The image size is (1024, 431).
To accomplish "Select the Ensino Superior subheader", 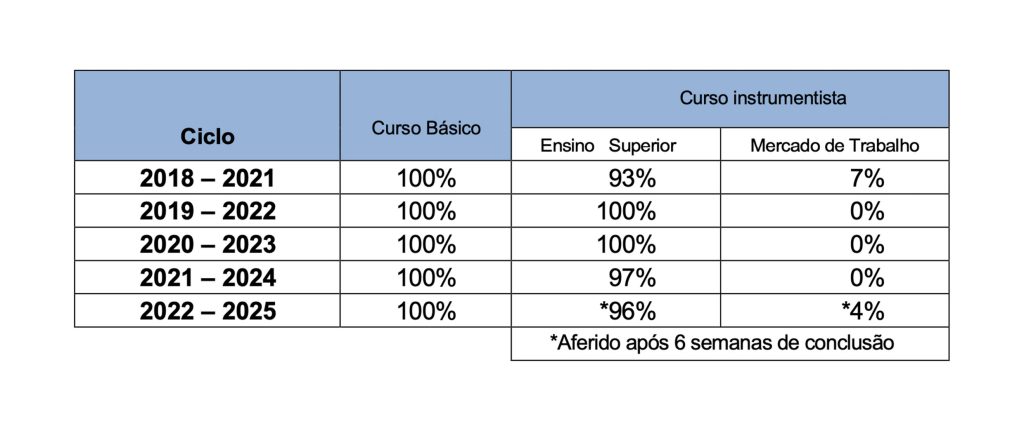I will [608, 146].
